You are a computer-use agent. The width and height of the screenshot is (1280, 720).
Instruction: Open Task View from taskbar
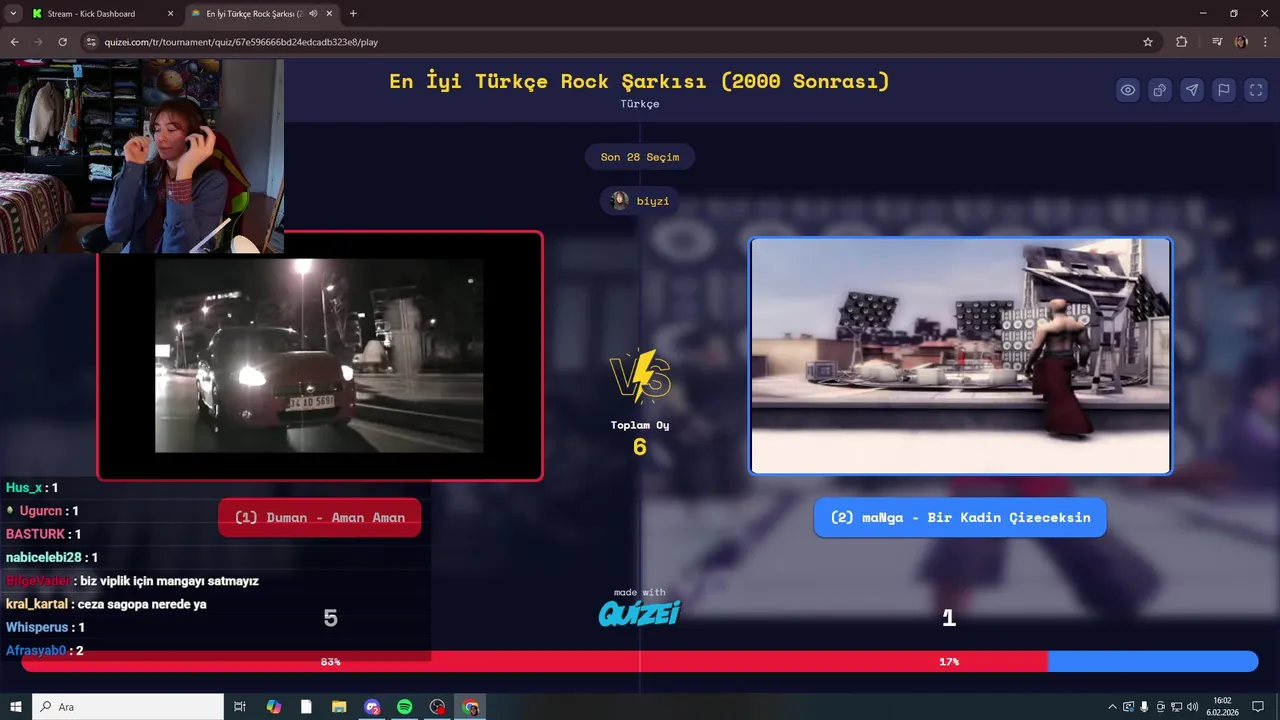[x=240, y=707]
